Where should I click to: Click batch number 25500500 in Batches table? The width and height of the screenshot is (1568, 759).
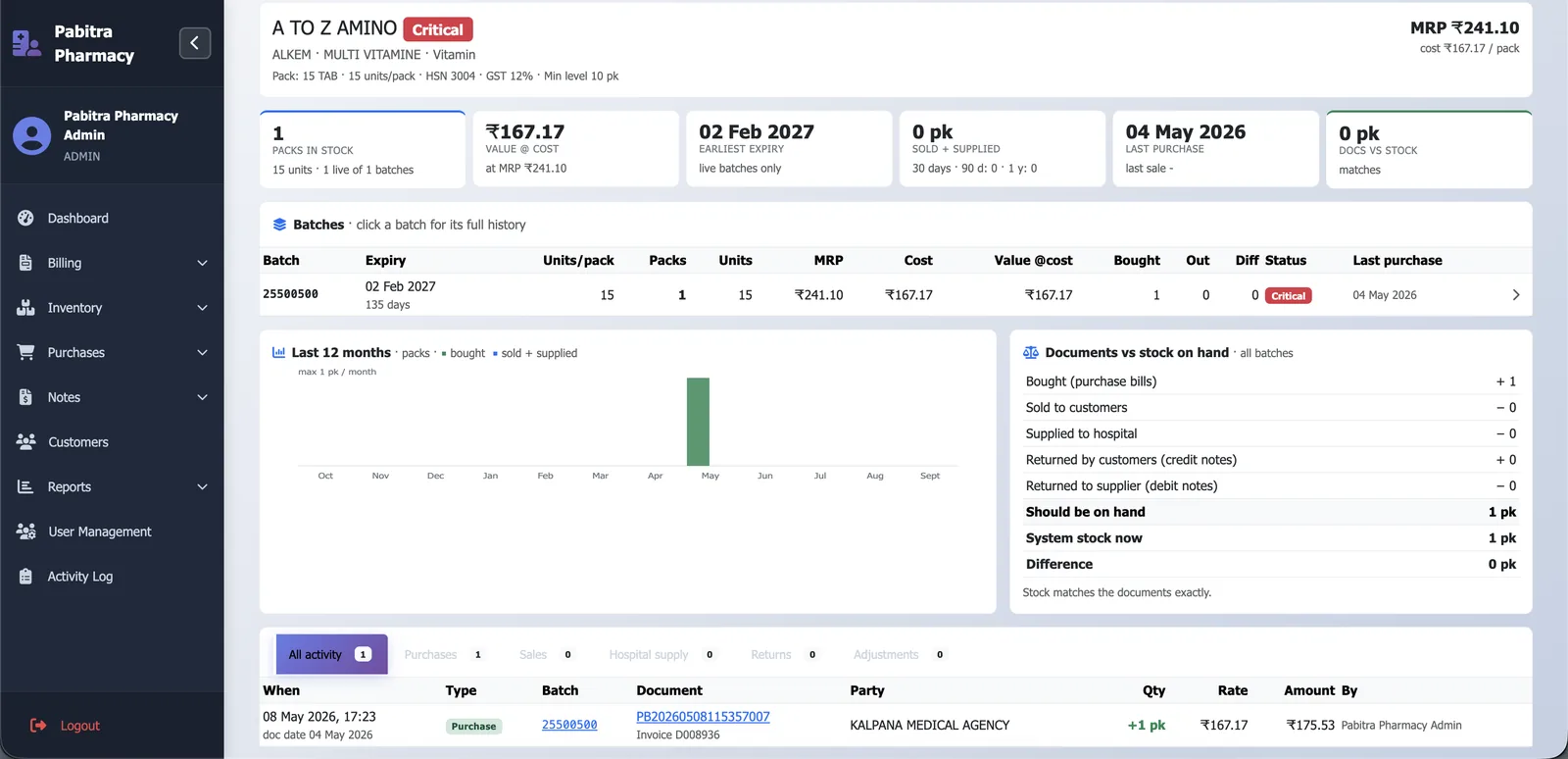tap(290, 294)
